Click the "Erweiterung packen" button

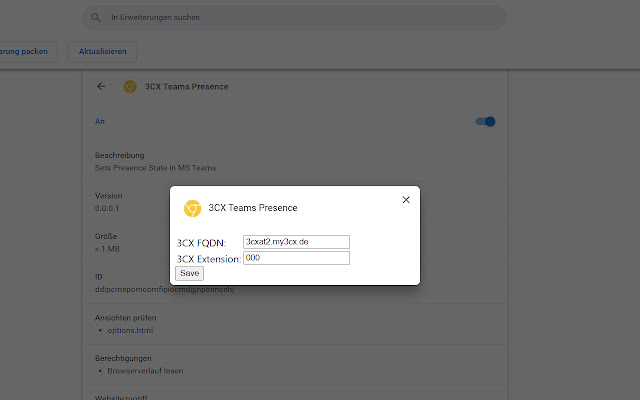(28, 52)
